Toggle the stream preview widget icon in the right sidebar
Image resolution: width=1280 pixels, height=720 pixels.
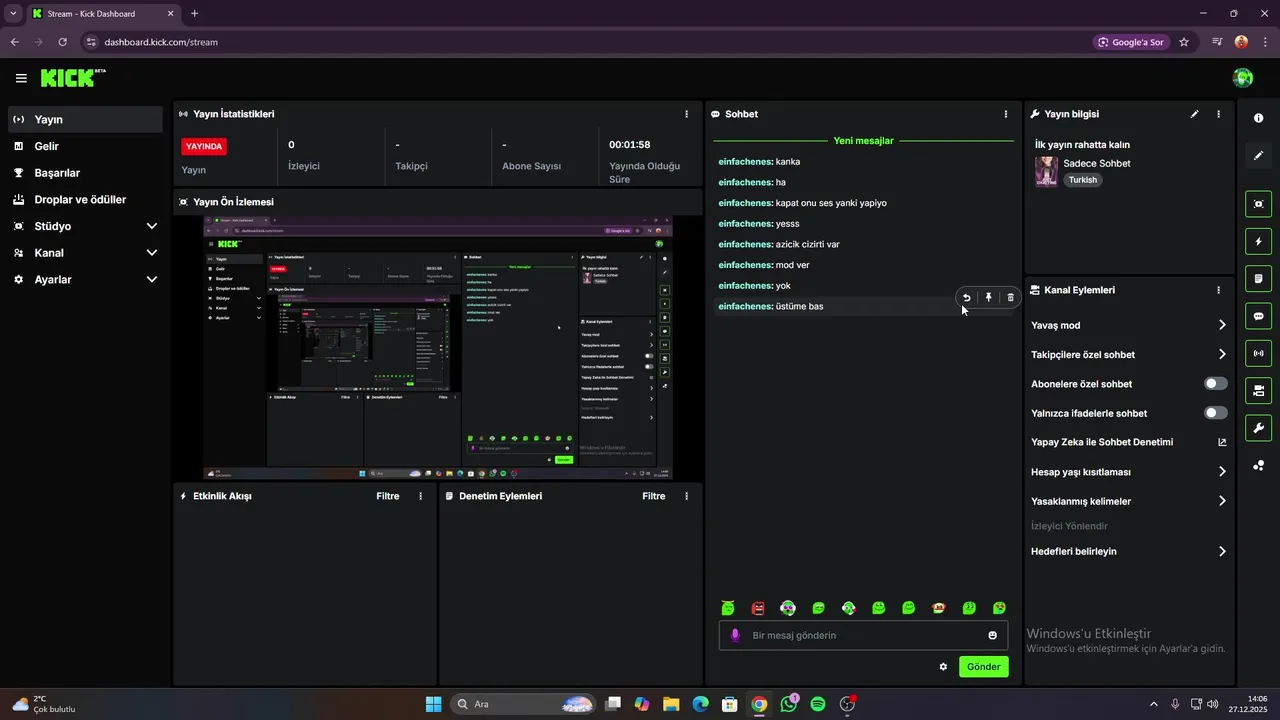(1259, 204)
